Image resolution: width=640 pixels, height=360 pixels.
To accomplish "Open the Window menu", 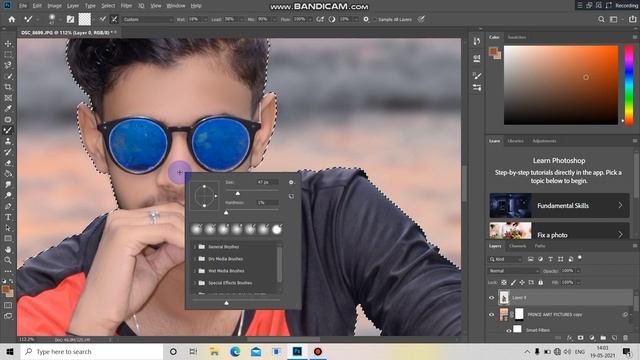I will tap(176, 6).
